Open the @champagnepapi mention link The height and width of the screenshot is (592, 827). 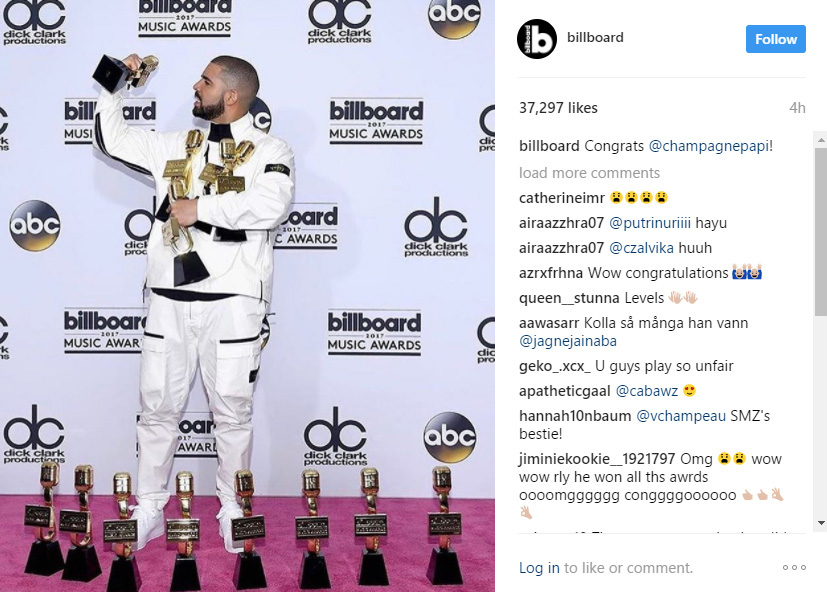click(x=708, y=146)
